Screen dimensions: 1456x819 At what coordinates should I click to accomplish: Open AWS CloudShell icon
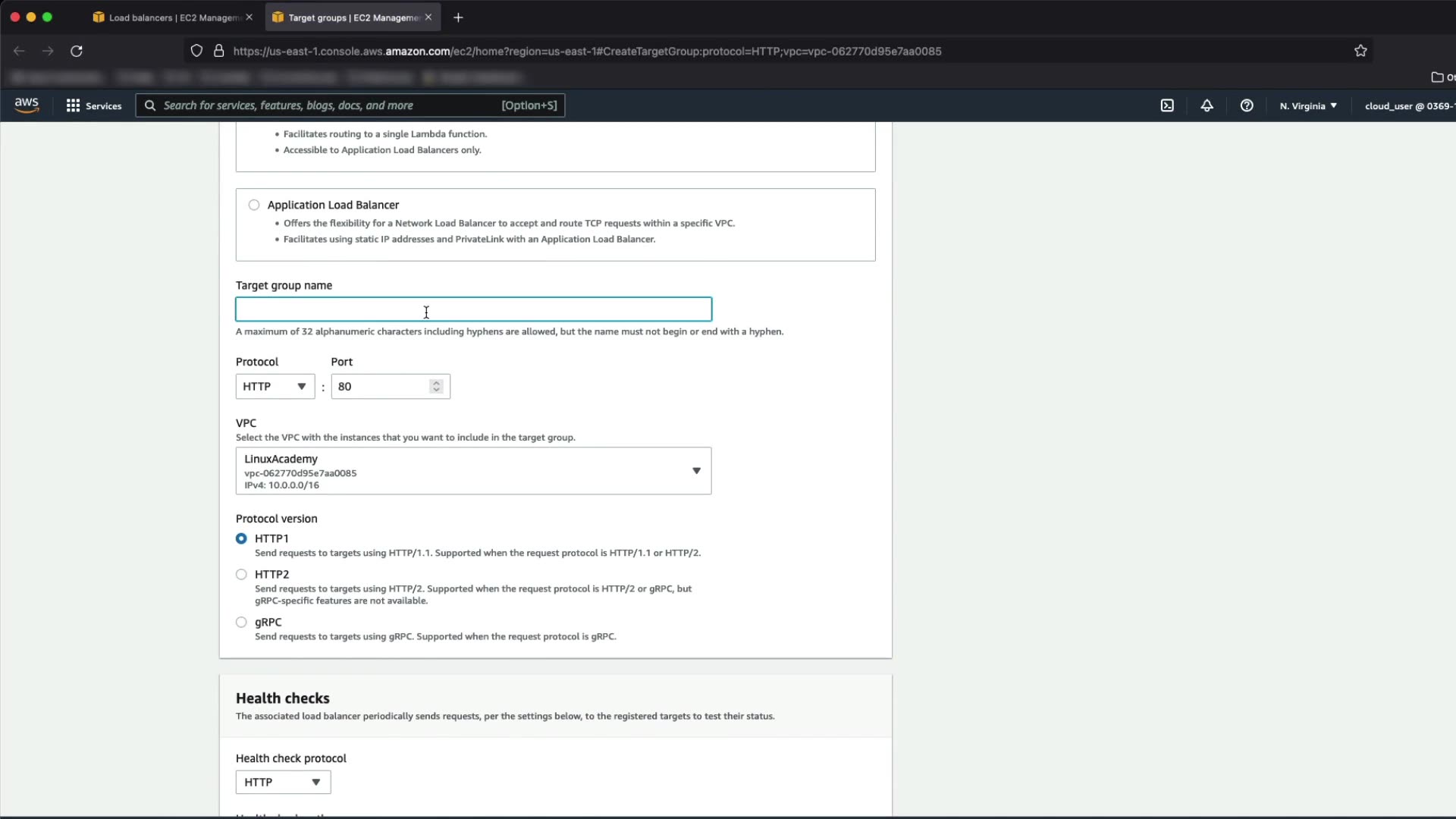pyautogui.click(x=1167, y=105)
